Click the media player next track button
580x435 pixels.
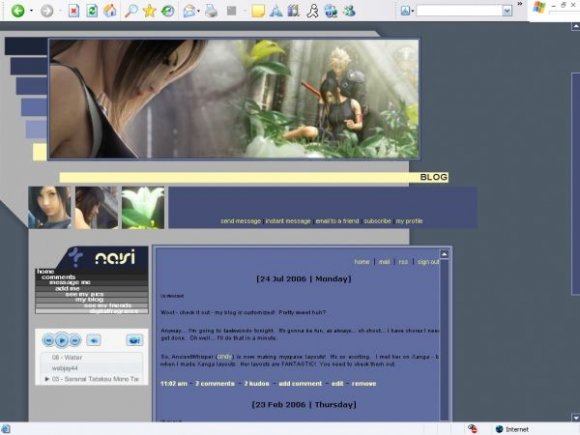[x=75, y=340]
